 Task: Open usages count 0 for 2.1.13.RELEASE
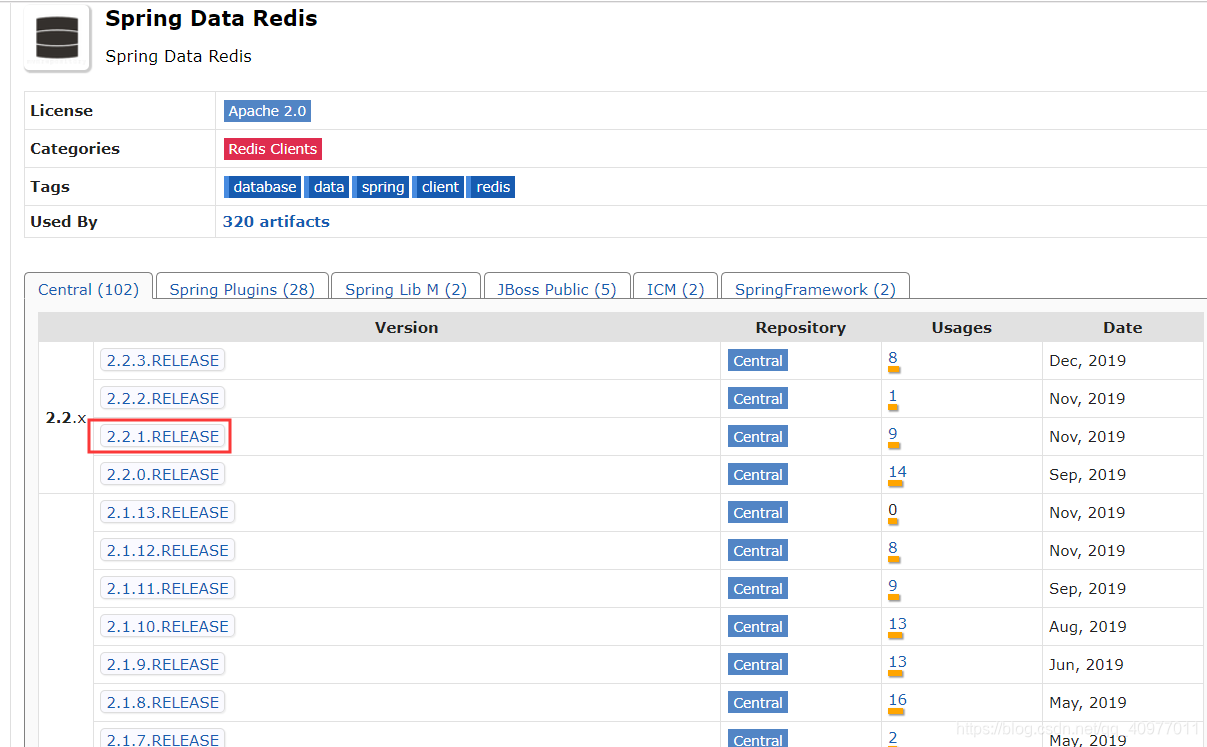893,510
